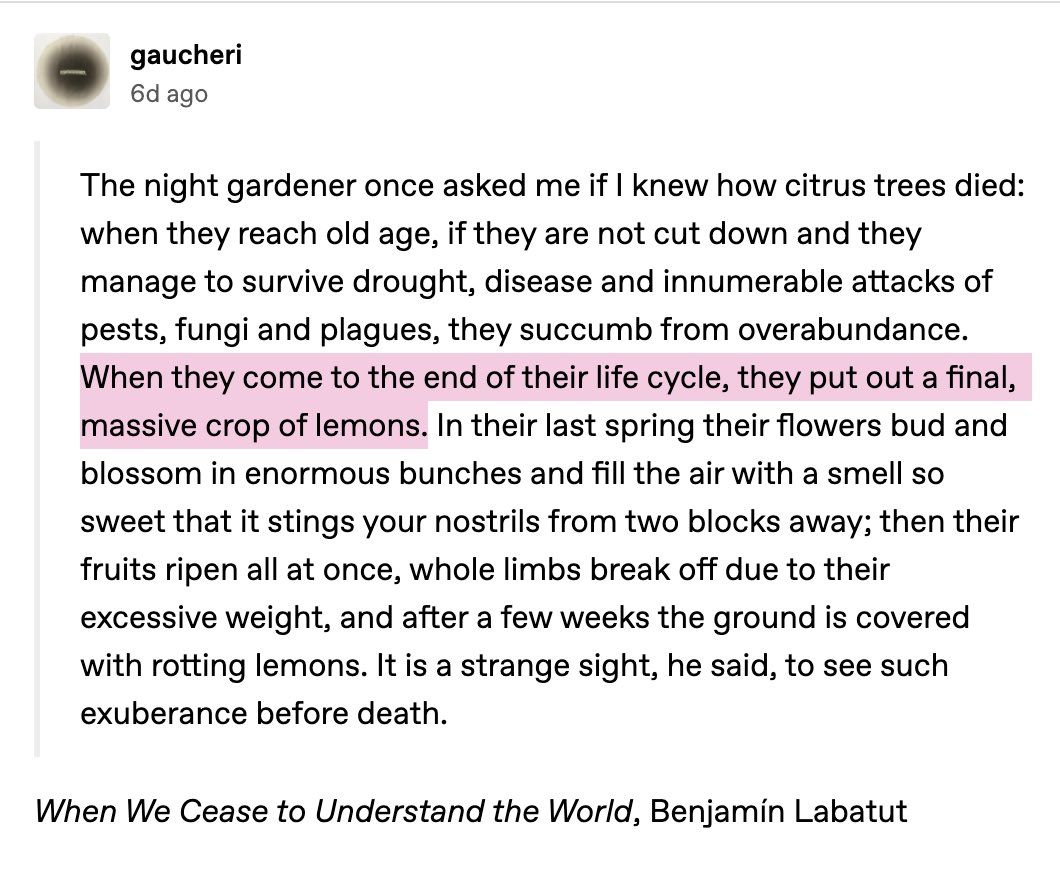Open the post via 6d ago timestamp
Viewport: 1060px width, 874px height.
point(169,94)
